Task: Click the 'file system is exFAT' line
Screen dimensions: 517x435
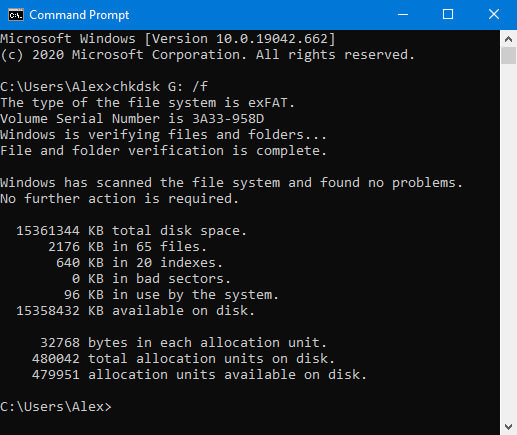Action: pos(148,103)
